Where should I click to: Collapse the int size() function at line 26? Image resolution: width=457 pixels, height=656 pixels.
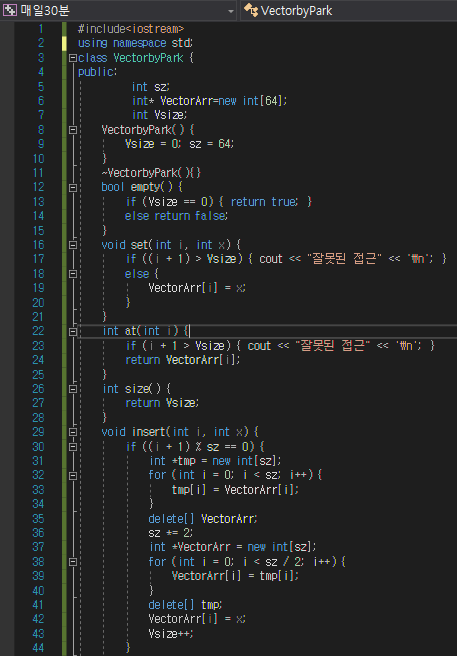pos(73,389)
